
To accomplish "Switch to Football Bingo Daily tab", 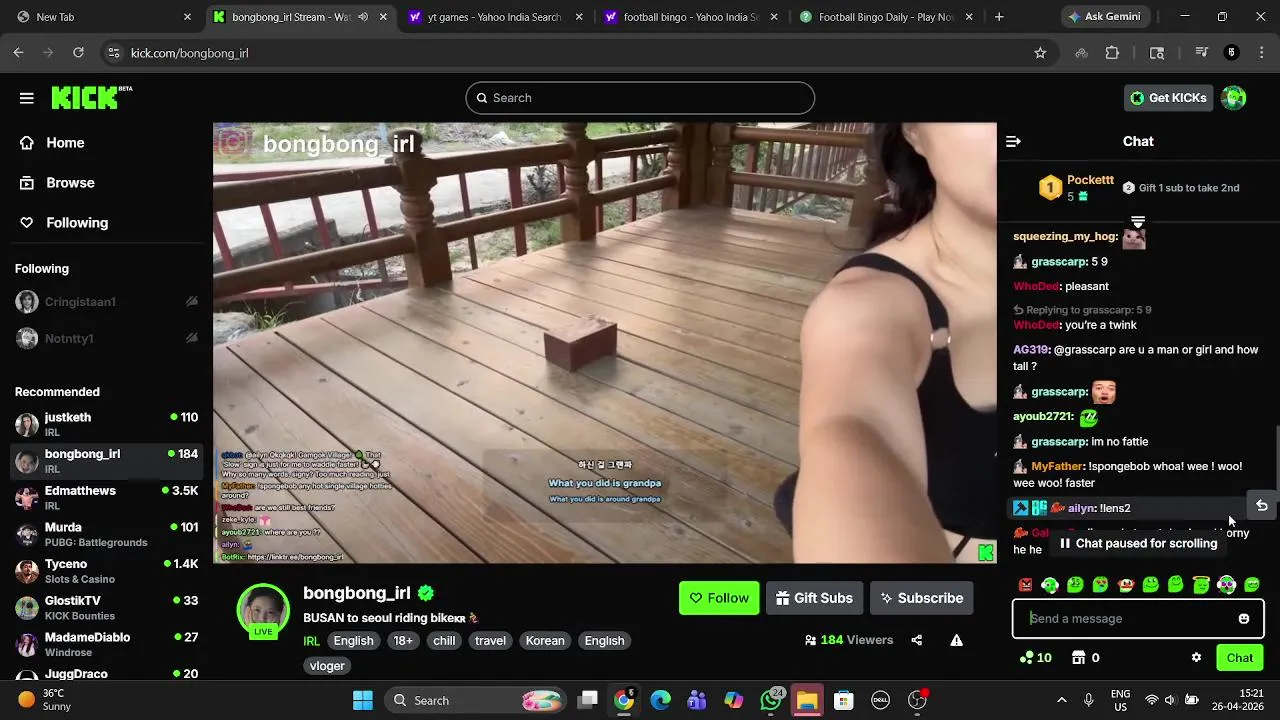I will (885, 17).
